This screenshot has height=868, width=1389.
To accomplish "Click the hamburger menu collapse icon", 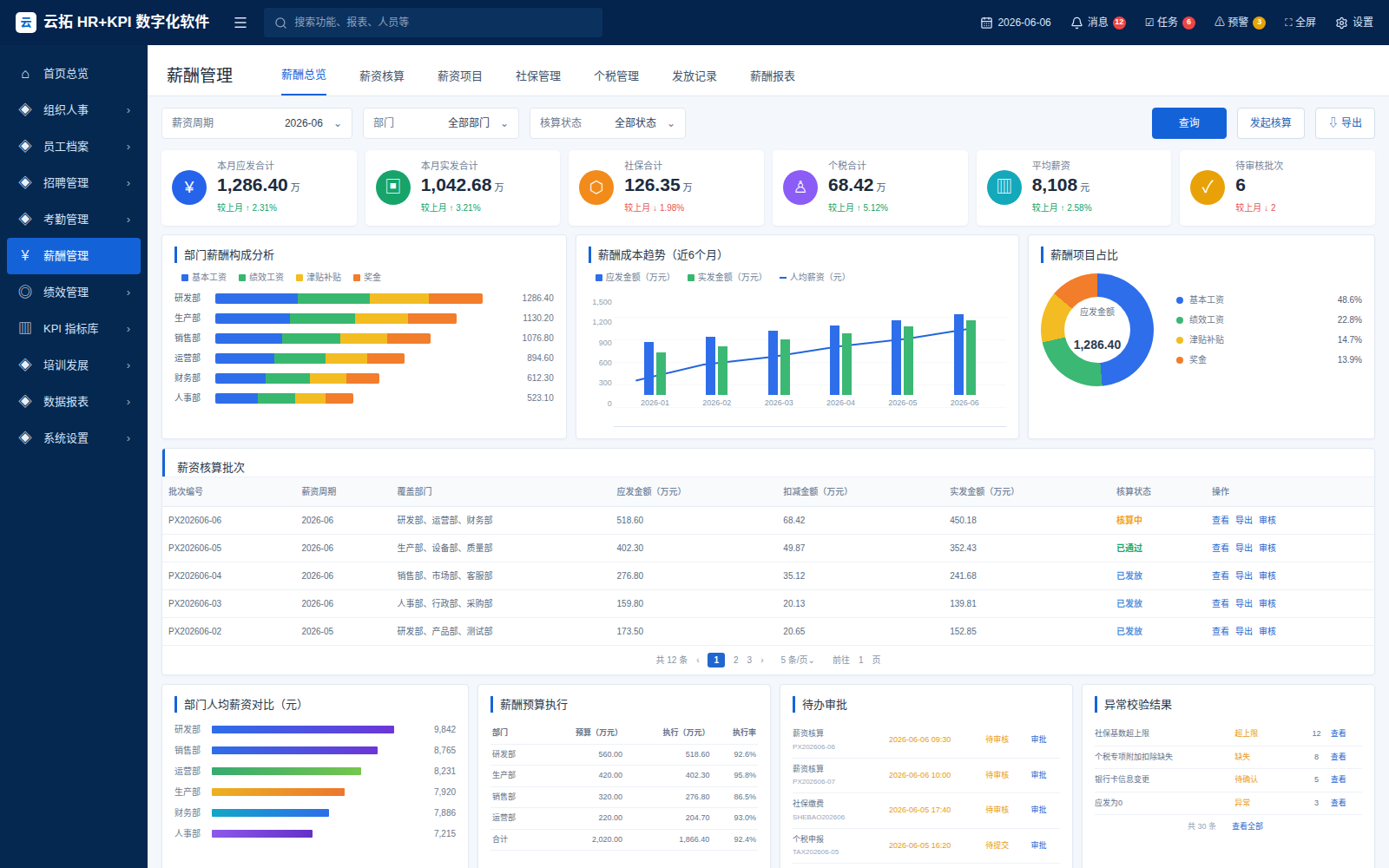I will (x=240, y=23).
